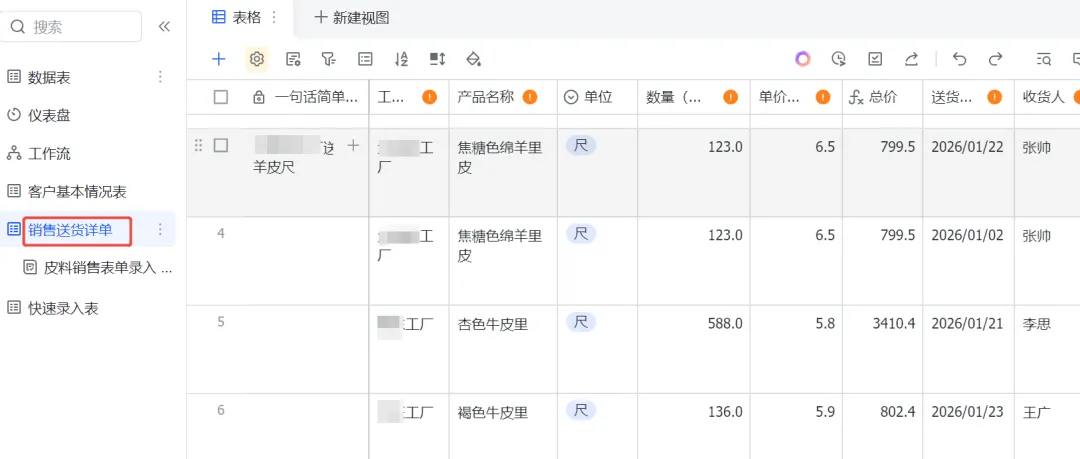
Task: Click the redo arrow icon
Action: [x=995, y=59]
